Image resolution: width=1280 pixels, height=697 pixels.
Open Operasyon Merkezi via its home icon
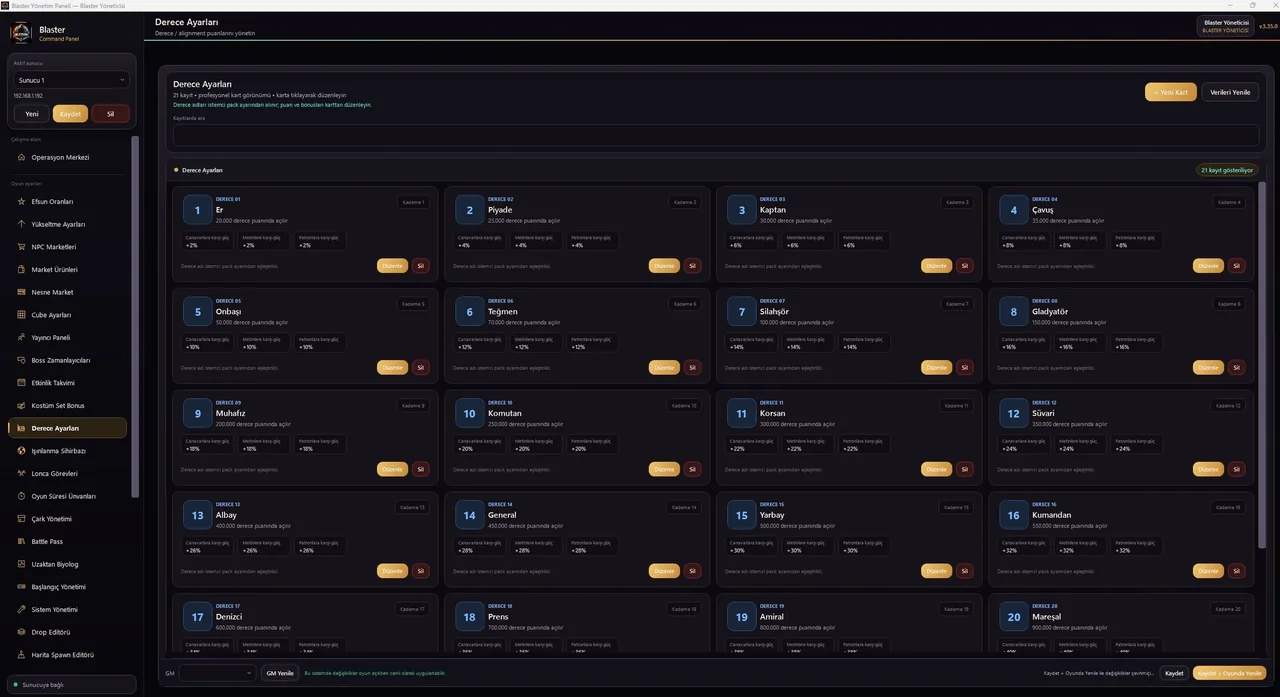(21, 157)
